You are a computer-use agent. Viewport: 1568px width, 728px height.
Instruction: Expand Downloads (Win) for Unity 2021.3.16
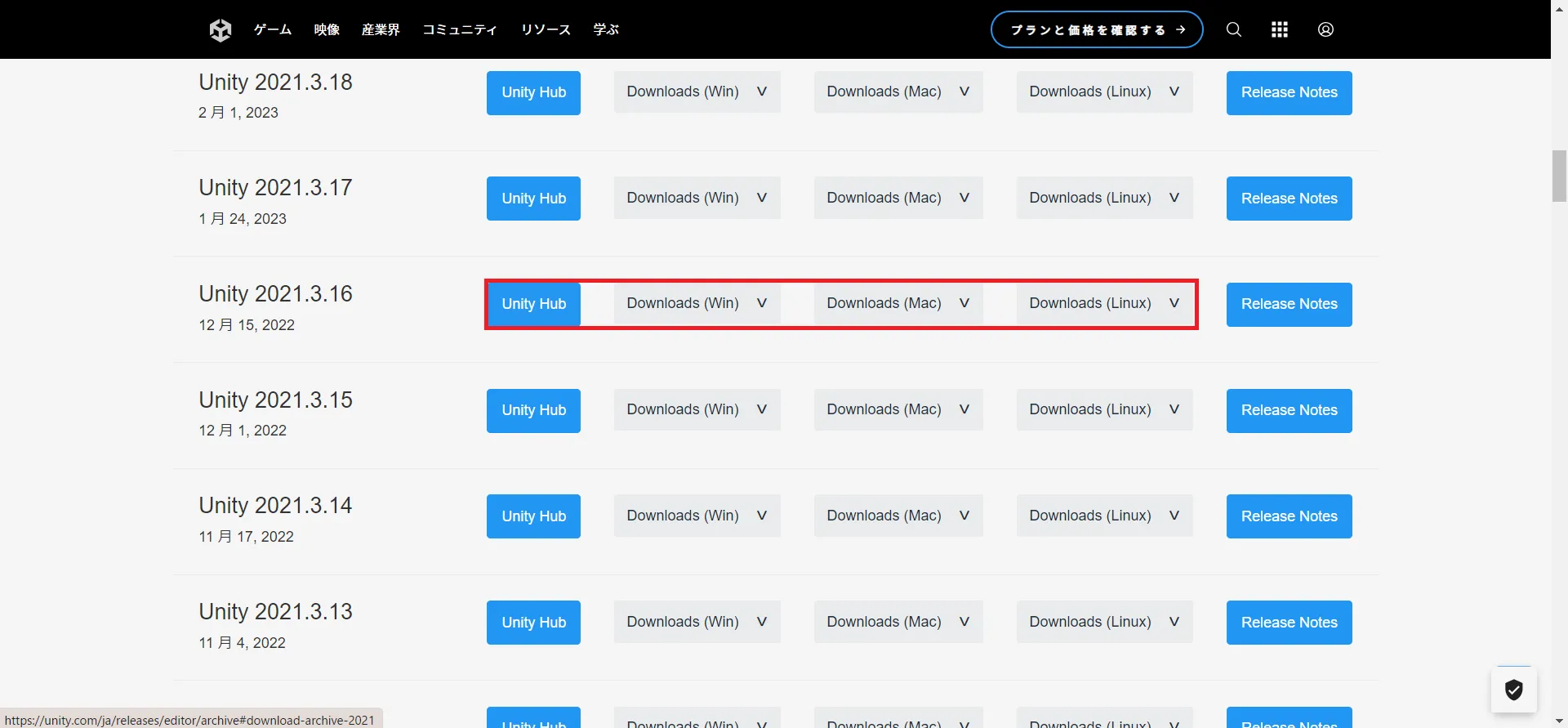697,303
